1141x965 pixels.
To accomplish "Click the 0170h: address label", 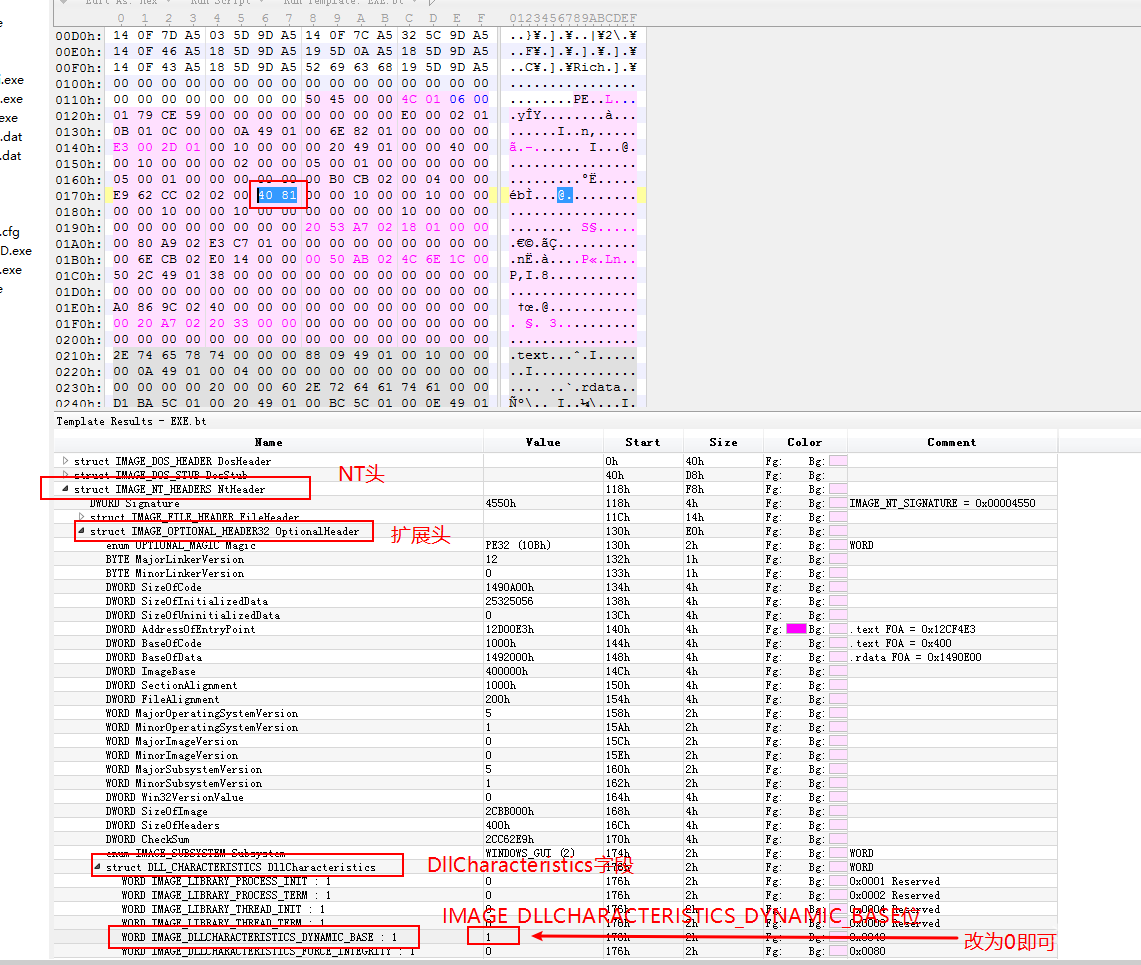I will [x=79, y=195].
